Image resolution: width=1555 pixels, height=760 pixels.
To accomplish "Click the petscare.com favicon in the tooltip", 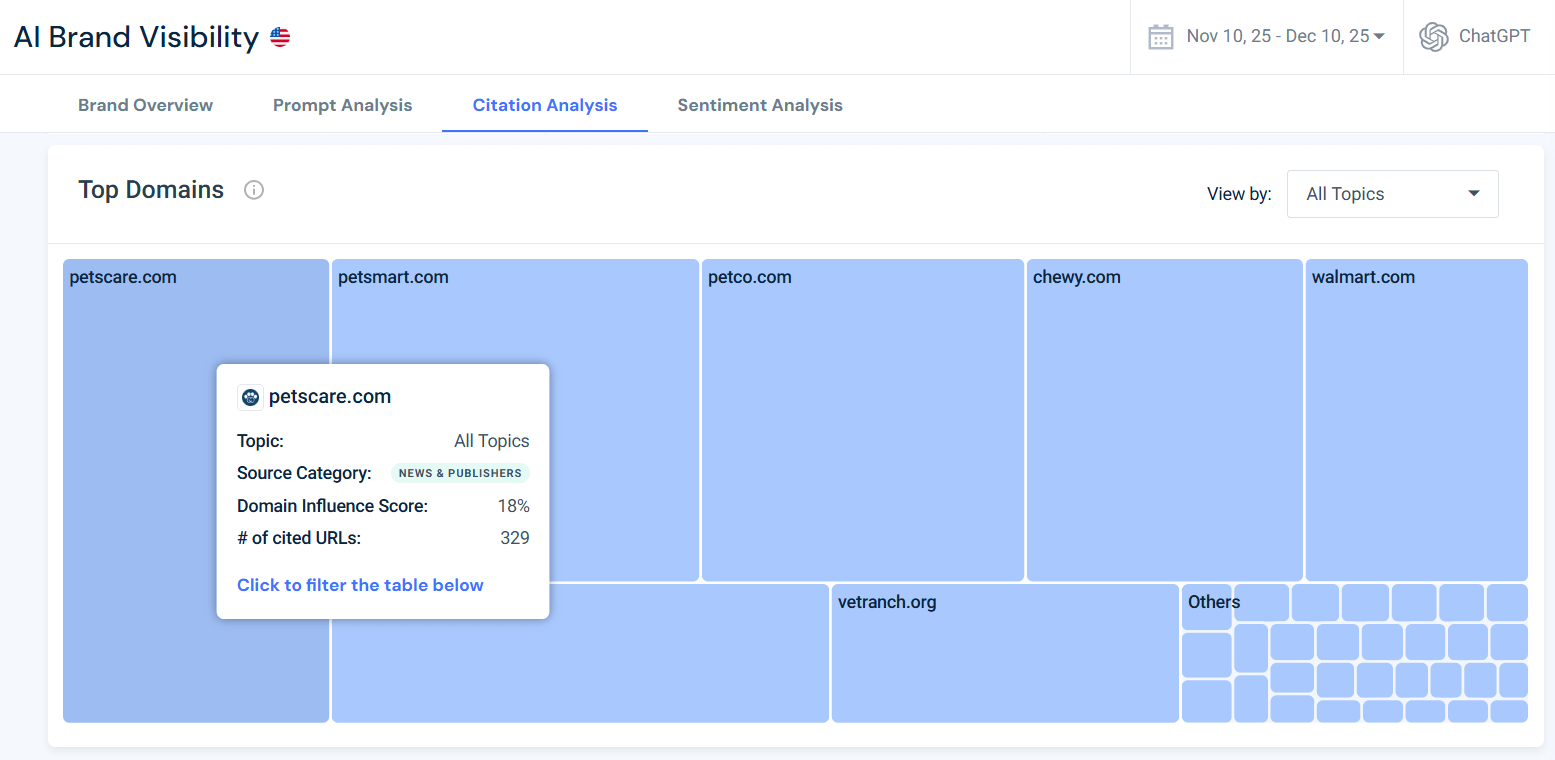I will pos(250,396).
